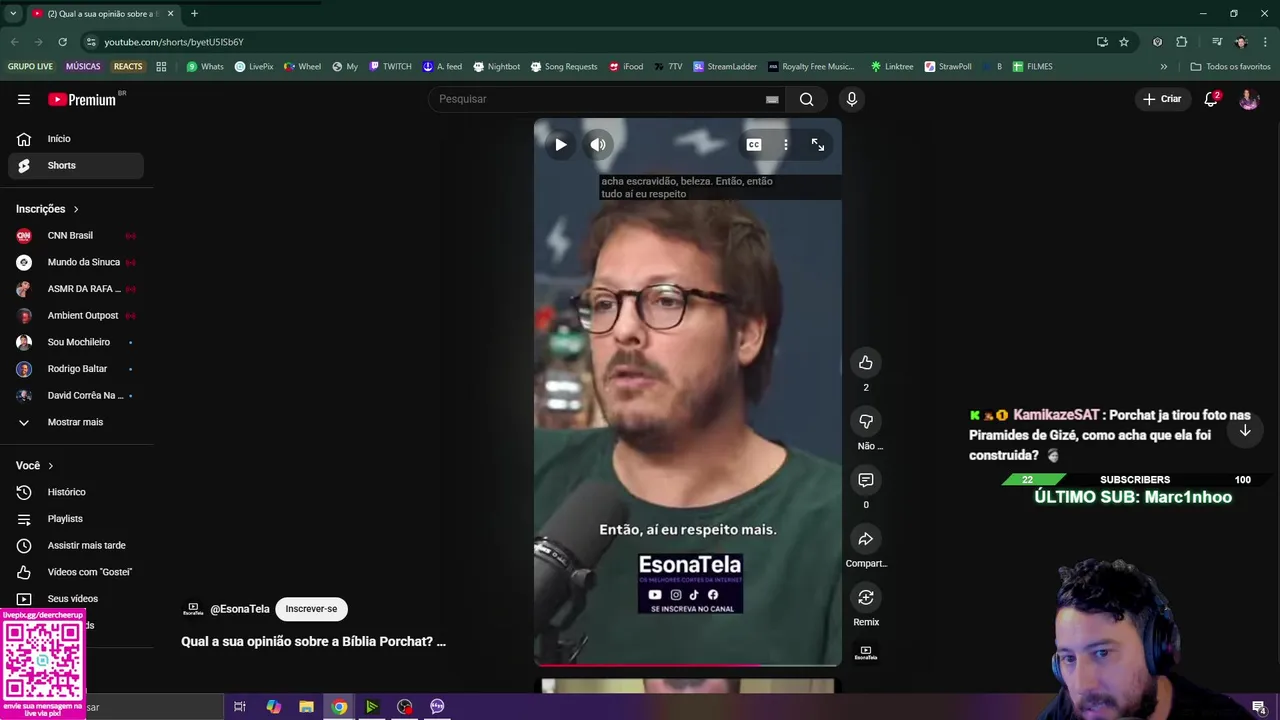Open YouTube notifications bell
The width and height of the screenshot is (1280, 720).
(x=1211, y=99)
